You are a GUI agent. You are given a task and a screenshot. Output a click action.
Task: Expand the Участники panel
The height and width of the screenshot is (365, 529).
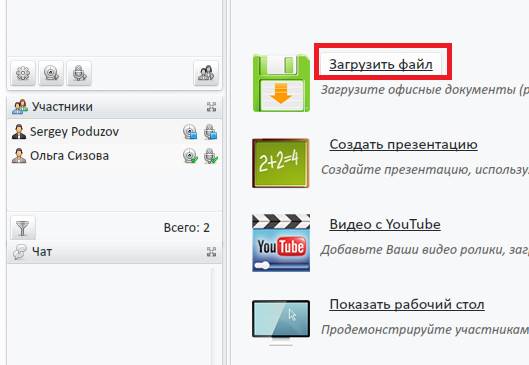pyautogui.click(x=211, y=107)
